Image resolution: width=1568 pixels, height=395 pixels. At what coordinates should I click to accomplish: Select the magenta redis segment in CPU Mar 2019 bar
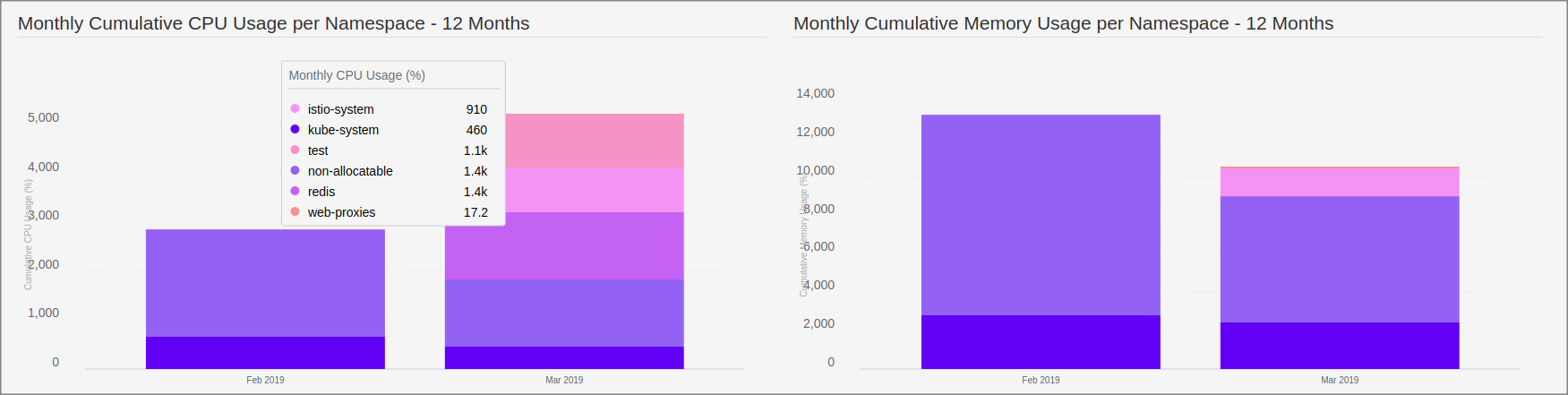pos(564,245)
